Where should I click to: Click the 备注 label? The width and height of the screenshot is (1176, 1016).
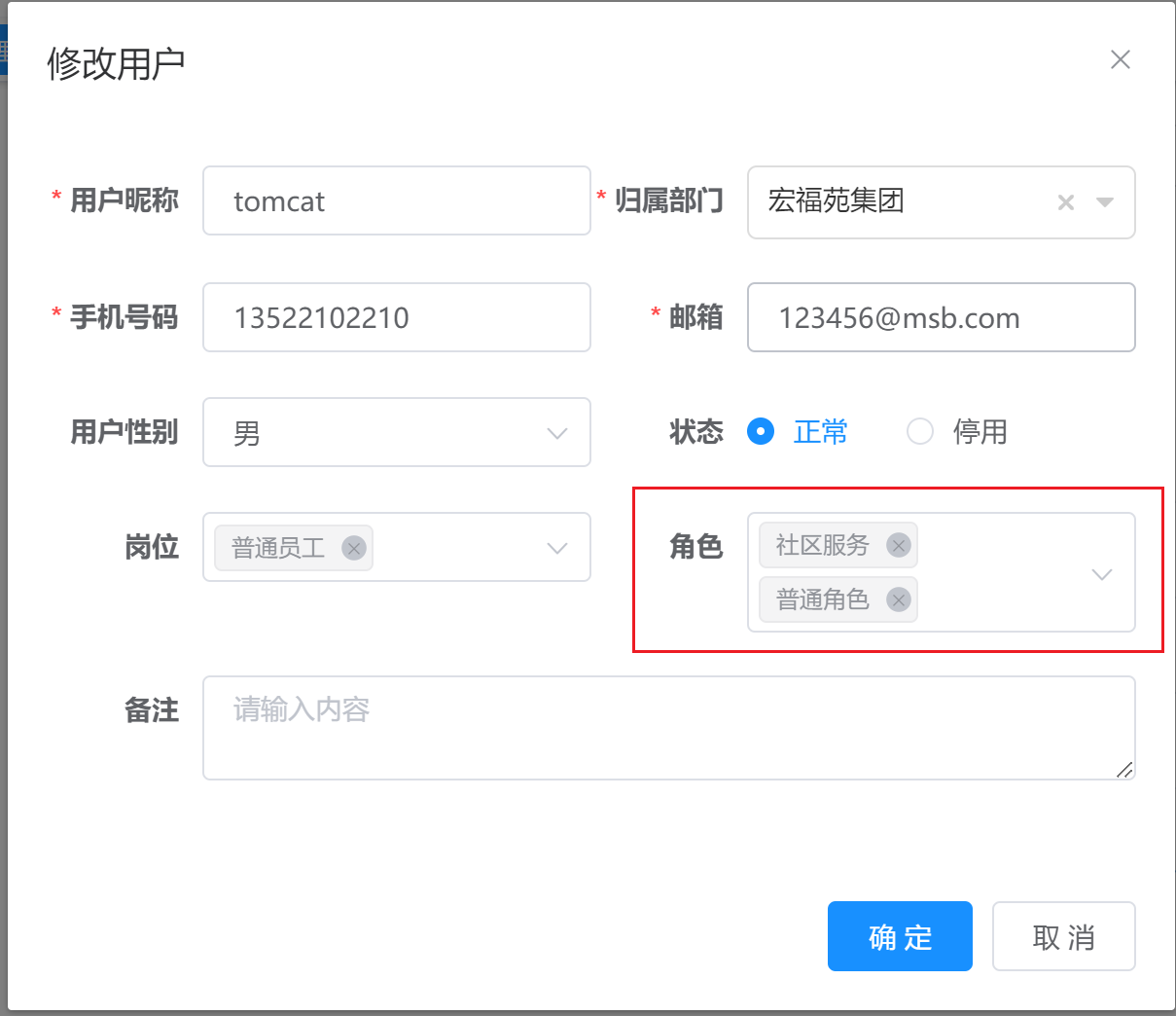(152, 710)
